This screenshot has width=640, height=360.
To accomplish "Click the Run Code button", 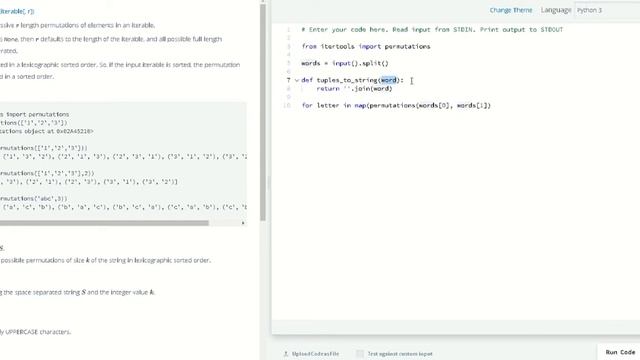I will pos(620,352).
